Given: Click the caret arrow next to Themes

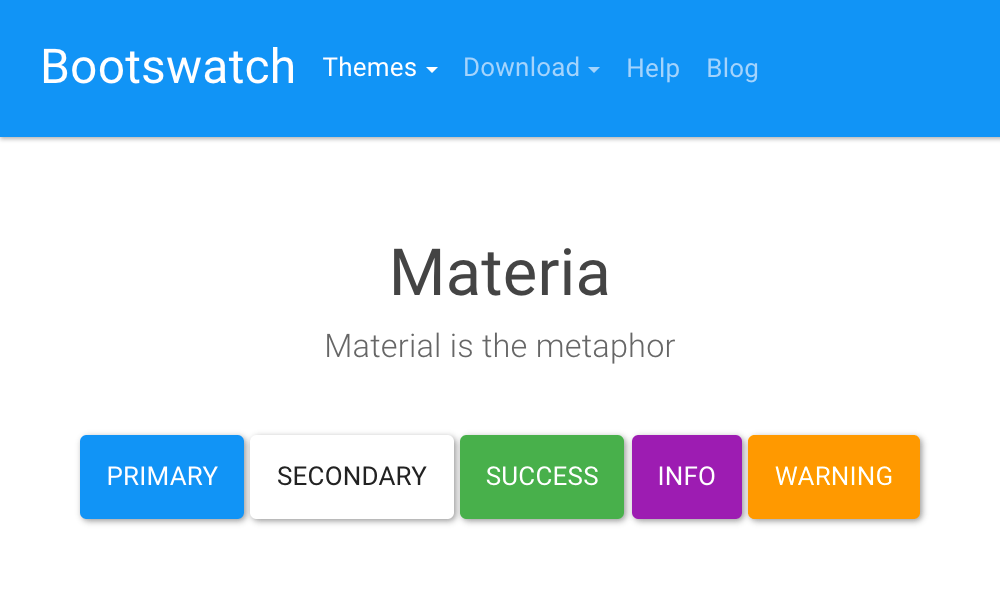Looking at the screenshot, I should tap(433, 70).
